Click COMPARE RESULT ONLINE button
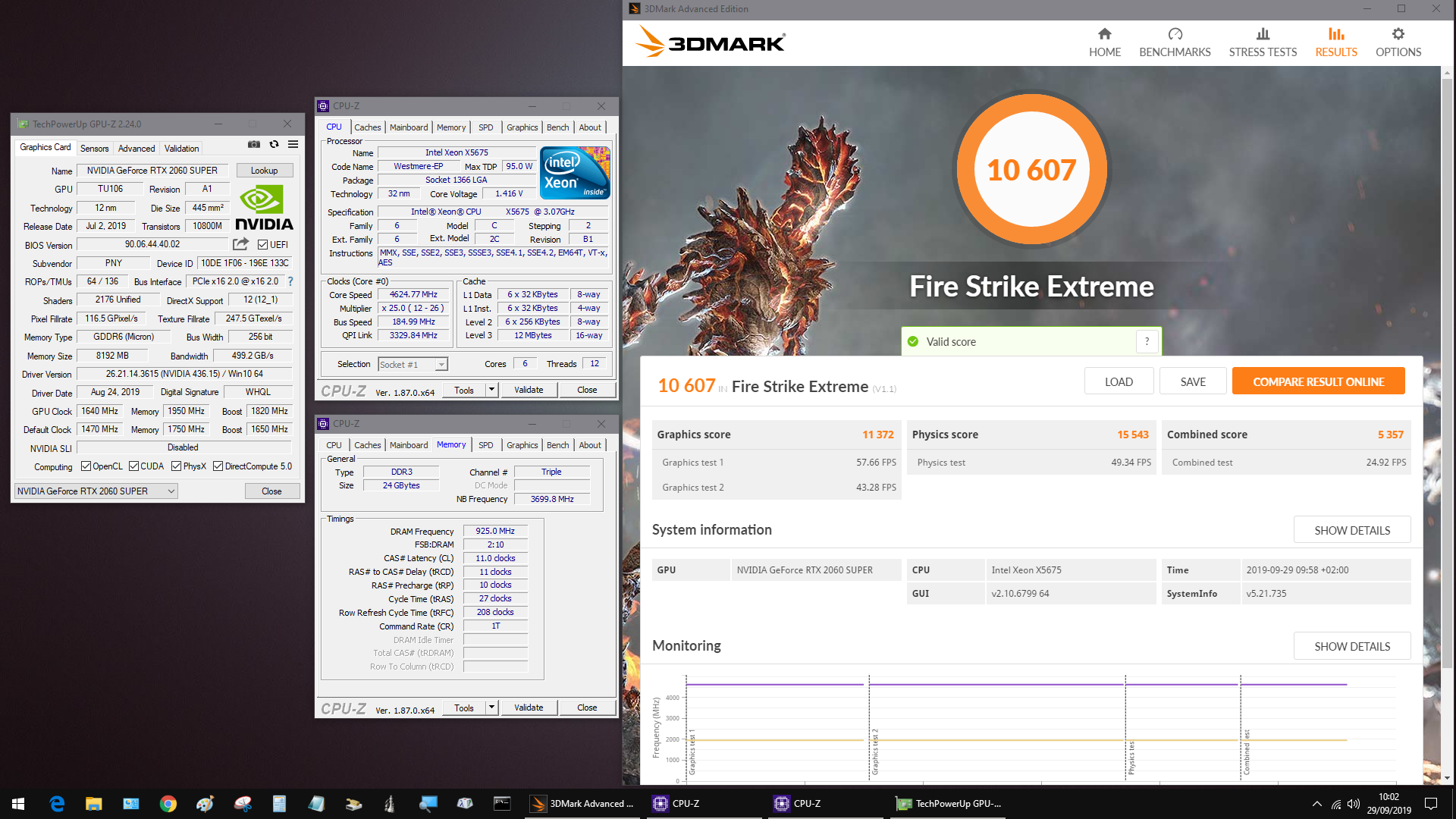The height and width of the screenshot is (819, 1456). click(x=1319, y=381)
